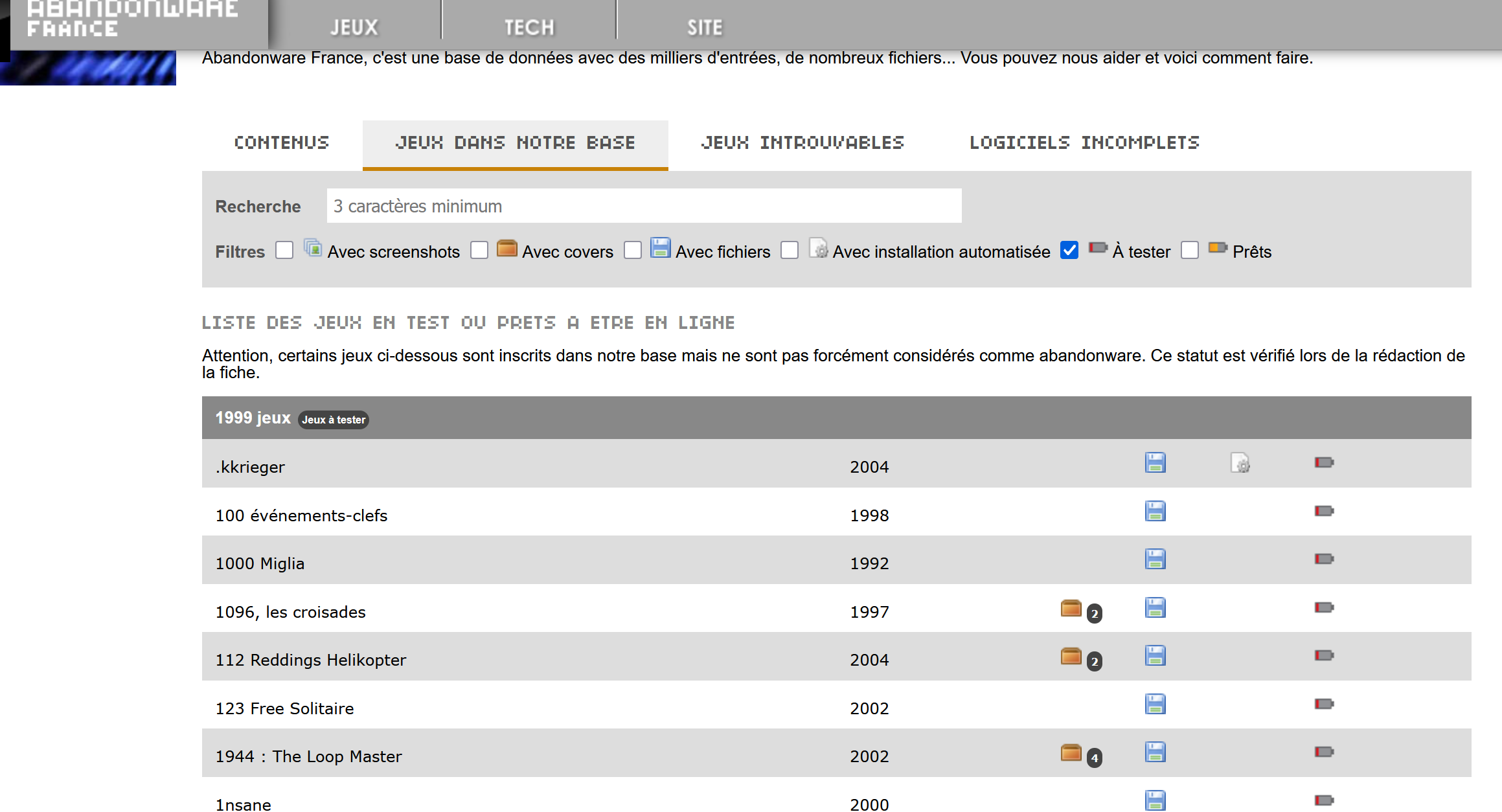Click the year 2004 in the .kkrieger row
Viewport: 1502px width, 812px height.
coord(869,467)
